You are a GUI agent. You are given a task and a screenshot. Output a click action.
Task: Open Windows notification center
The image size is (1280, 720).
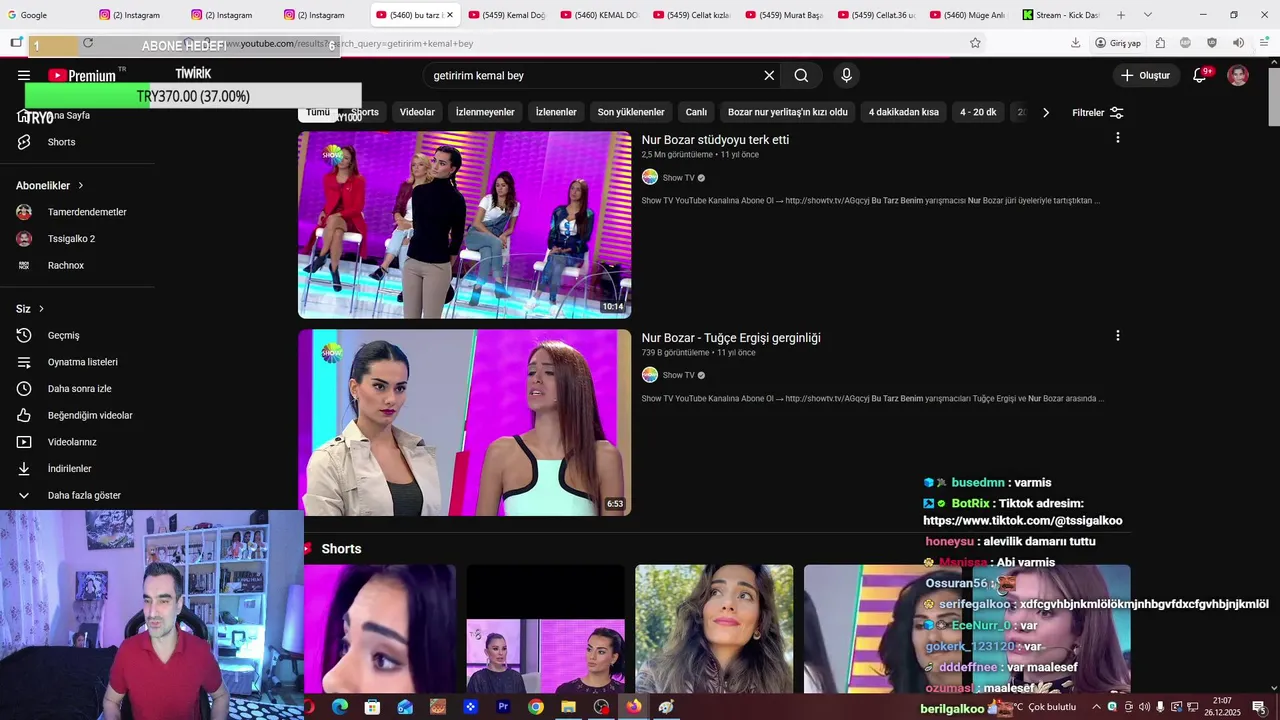[x=1259, y=707]
